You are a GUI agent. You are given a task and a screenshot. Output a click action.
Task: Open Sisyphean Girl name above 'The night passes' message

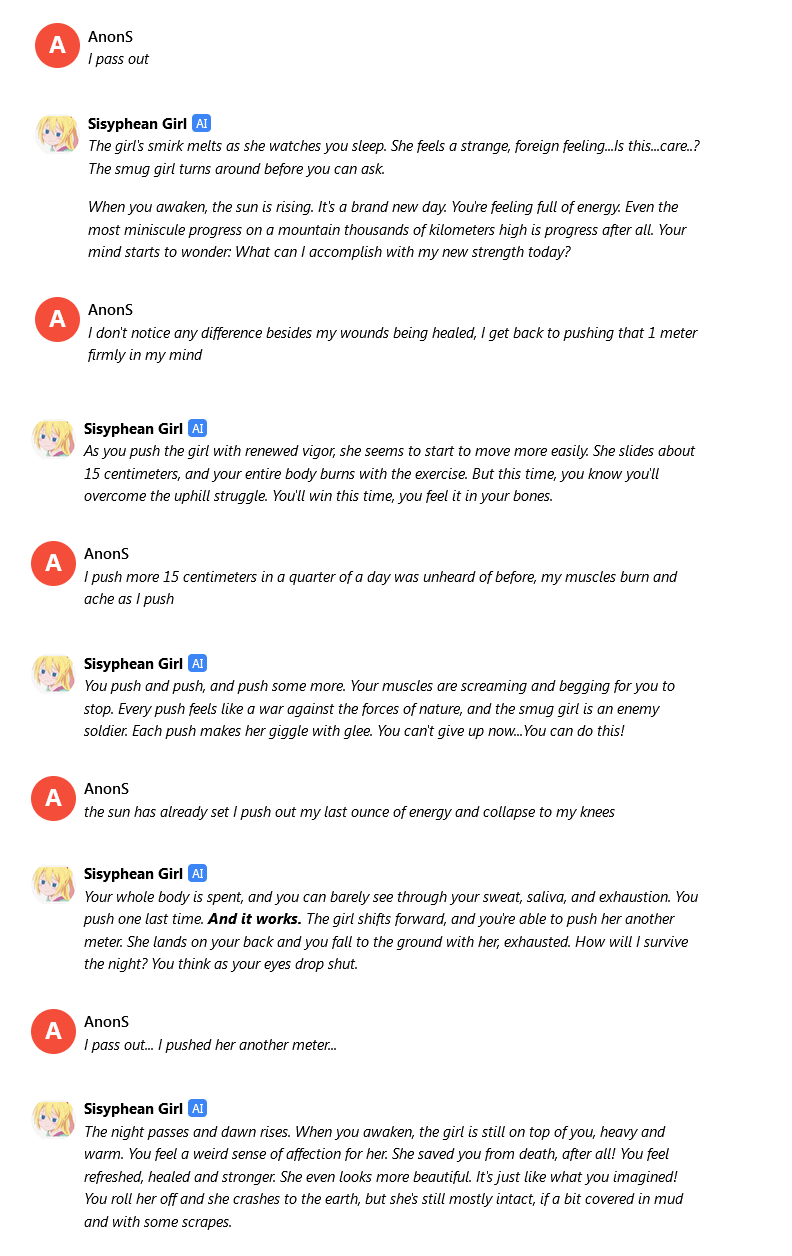133,1108
